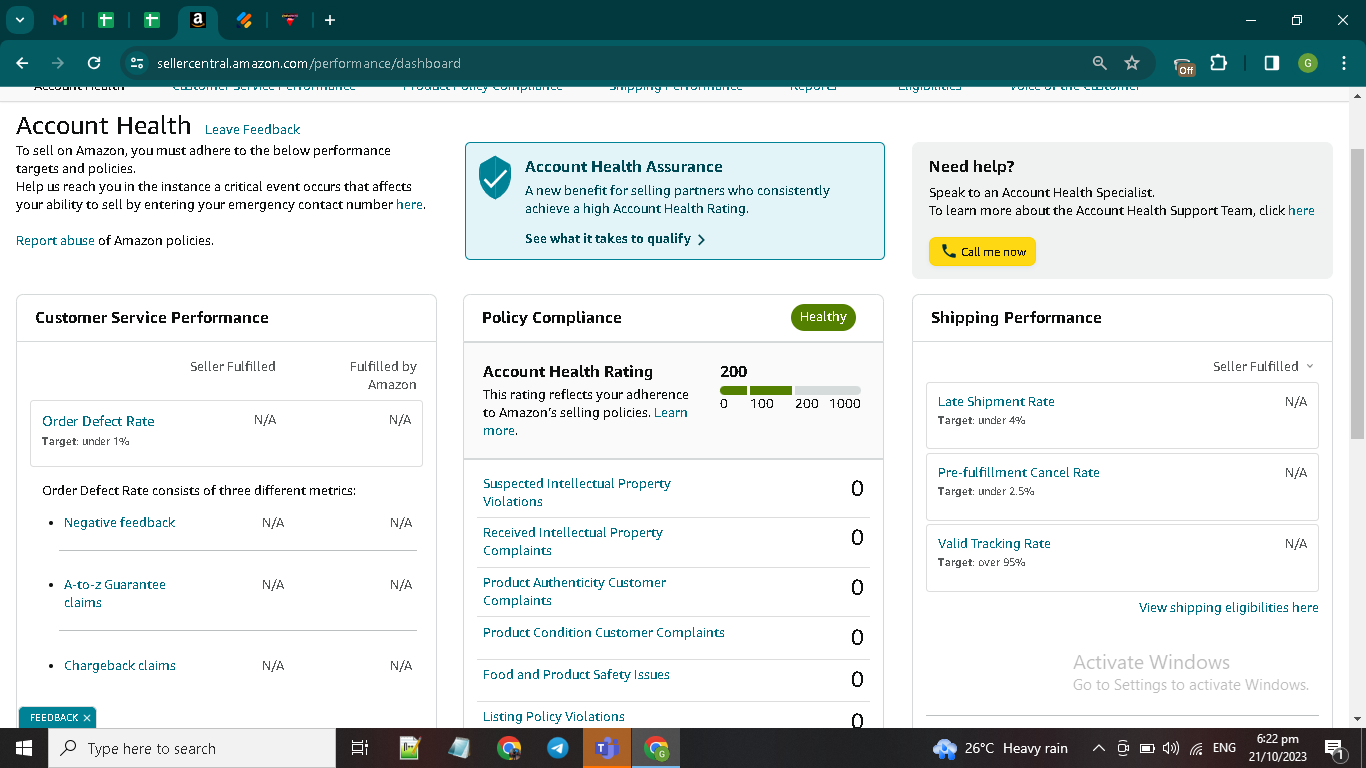Open the zoom magnifier in address bar
Viewport: 1366px width, 768px height.
[1100, 63]
